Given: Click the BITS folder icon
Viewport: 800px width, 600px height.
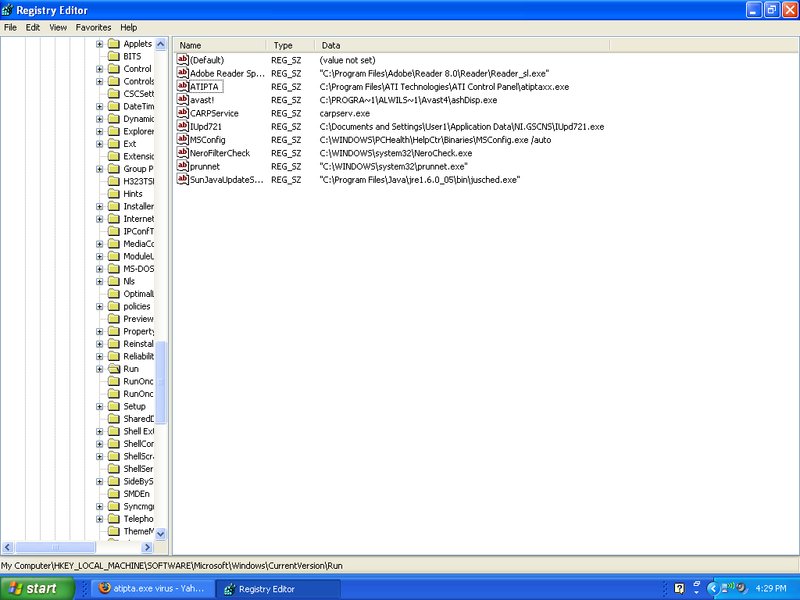Looking at the screenshot, I should [114, 56].
